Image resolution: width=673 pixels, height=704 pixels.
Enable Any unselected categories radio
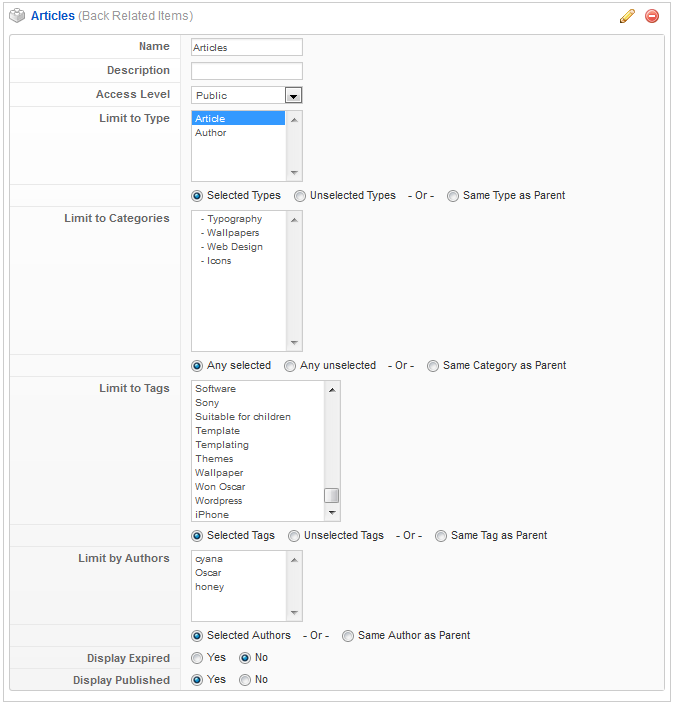click(290, 366)
